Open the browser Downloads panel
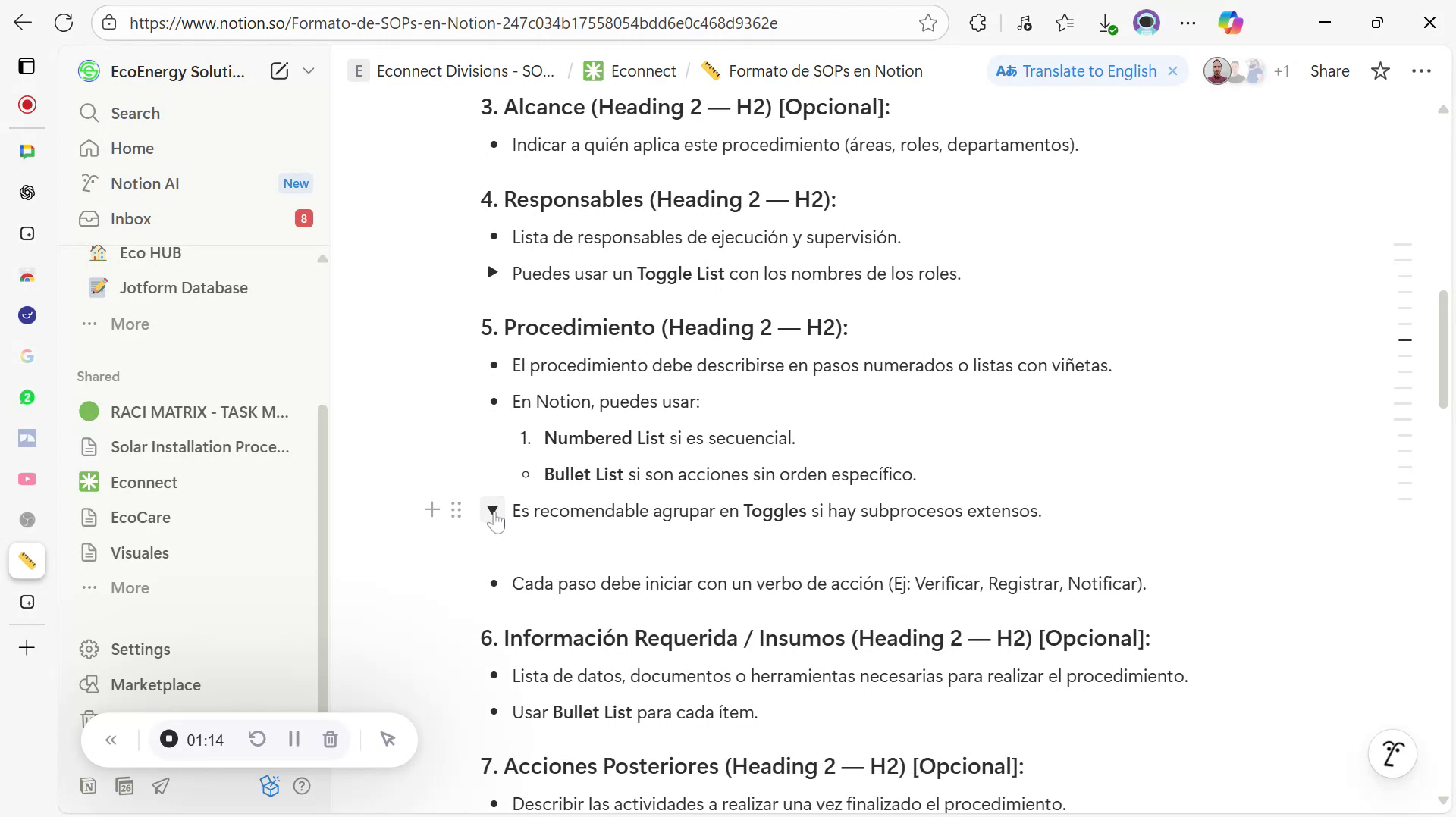This screenshot has height=817, width=1456. click(1107, 22)
